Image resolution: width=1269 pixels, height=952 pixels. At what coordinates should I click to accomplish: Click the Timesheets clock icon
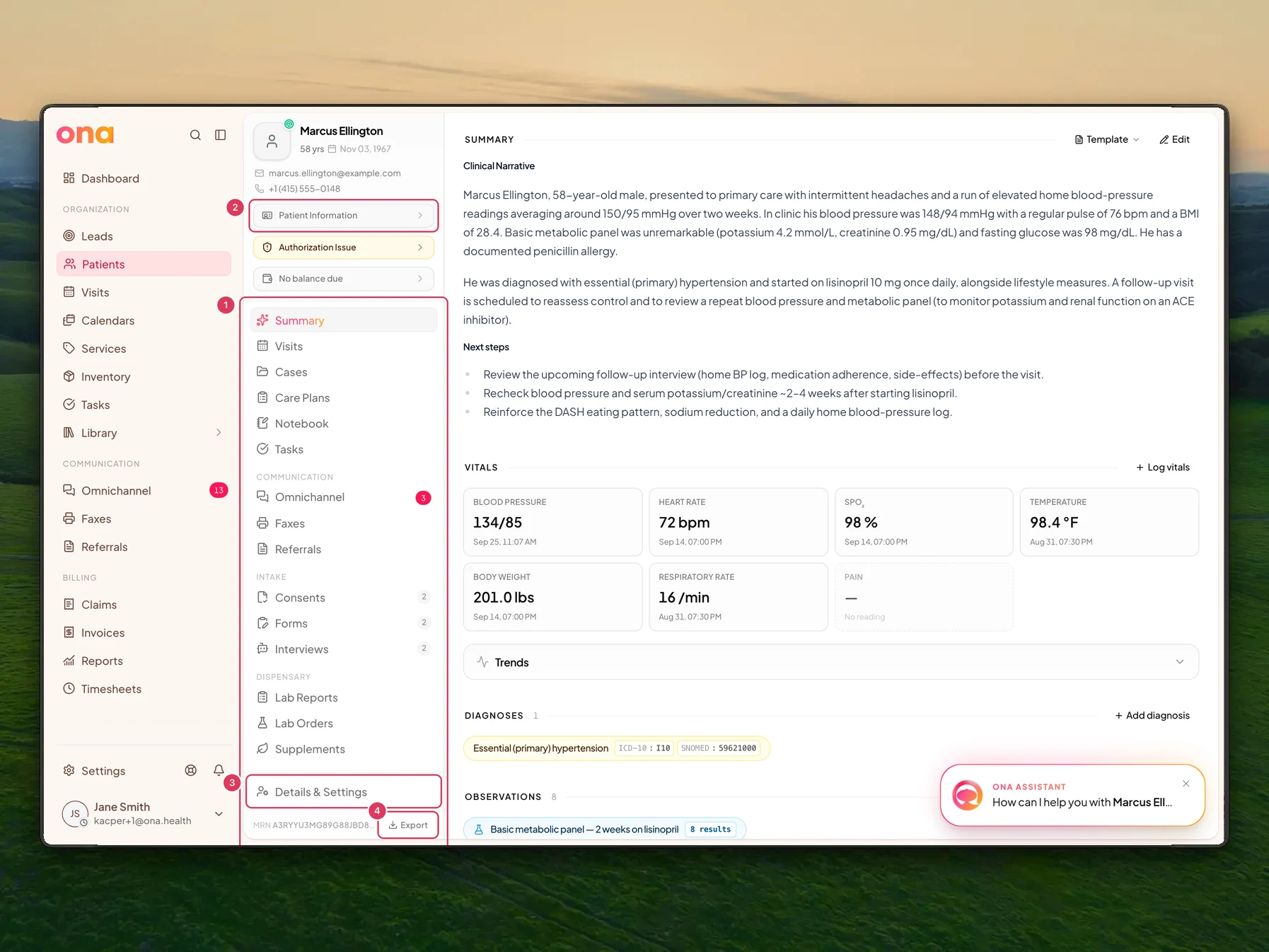point(69,688)
